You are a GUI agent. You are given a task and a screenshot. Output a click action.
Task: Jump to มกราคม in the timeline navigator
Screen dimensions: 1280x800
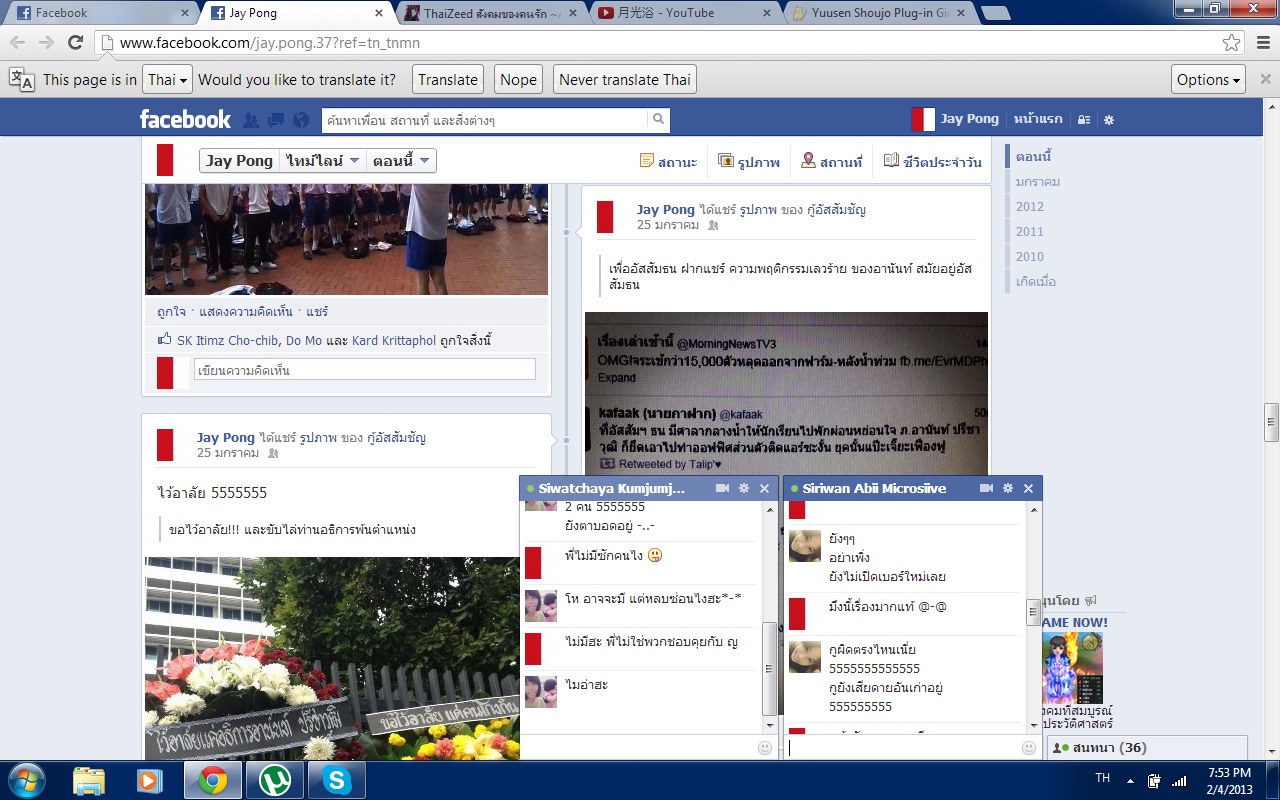coord(1037,182)
